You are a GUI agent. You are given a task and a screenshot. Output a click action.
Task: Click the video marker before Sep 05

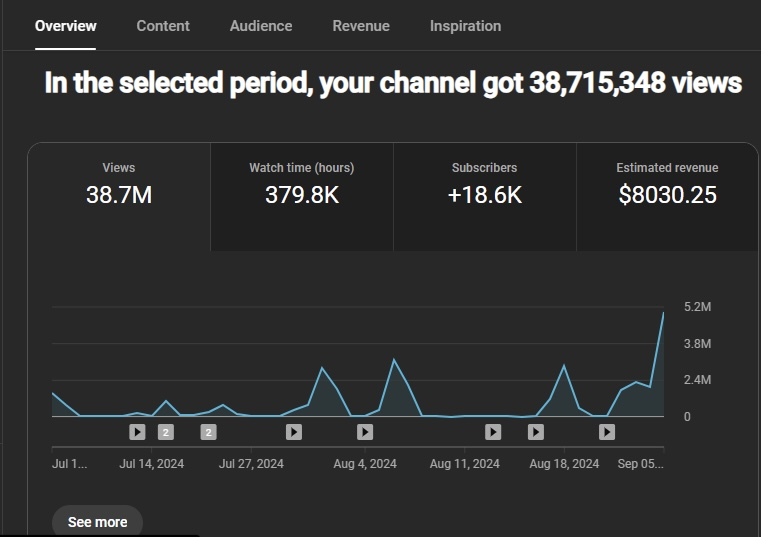point(607,432)
